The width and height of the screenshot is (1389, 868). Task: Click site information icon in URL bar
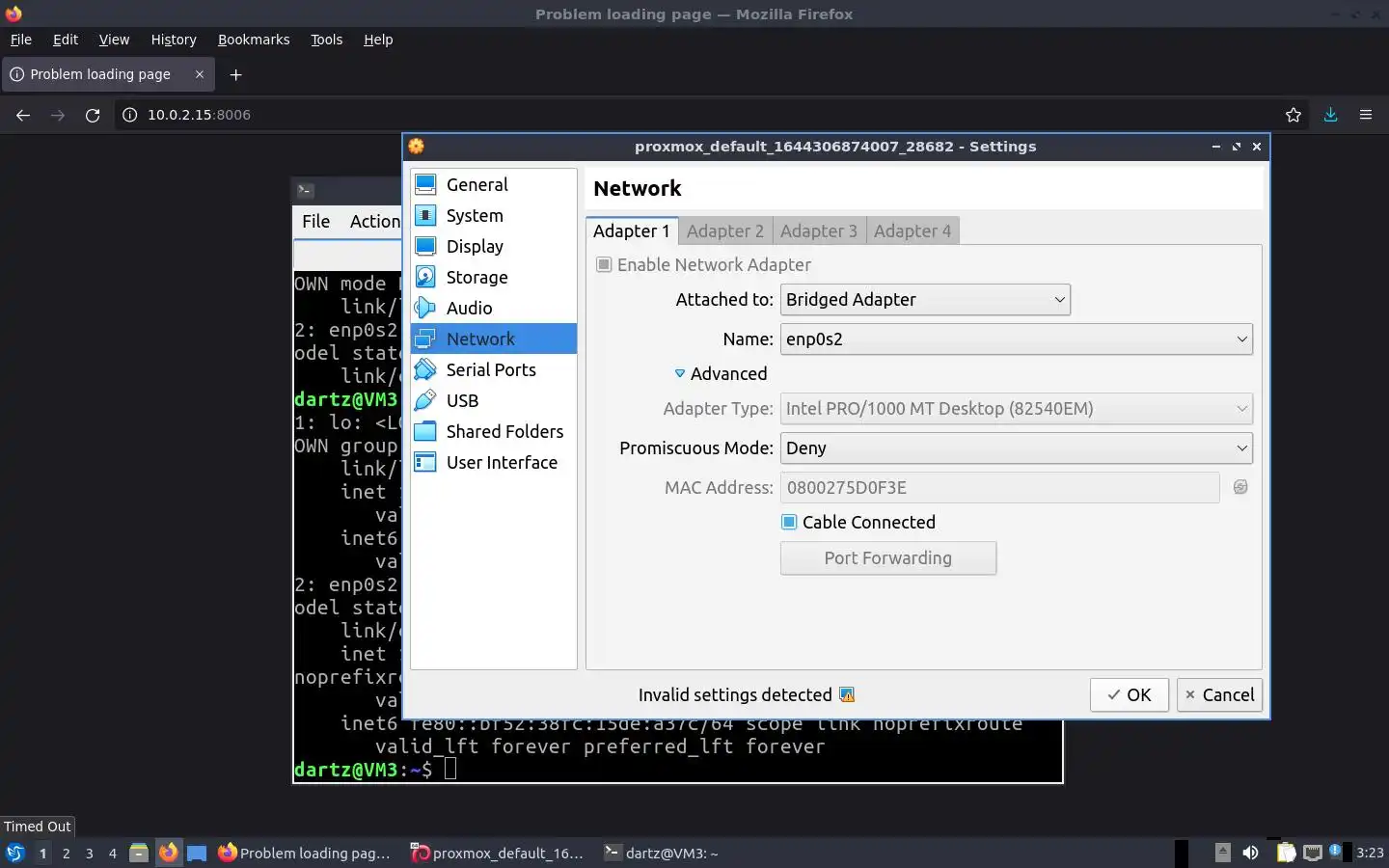[x=129, y=115]
